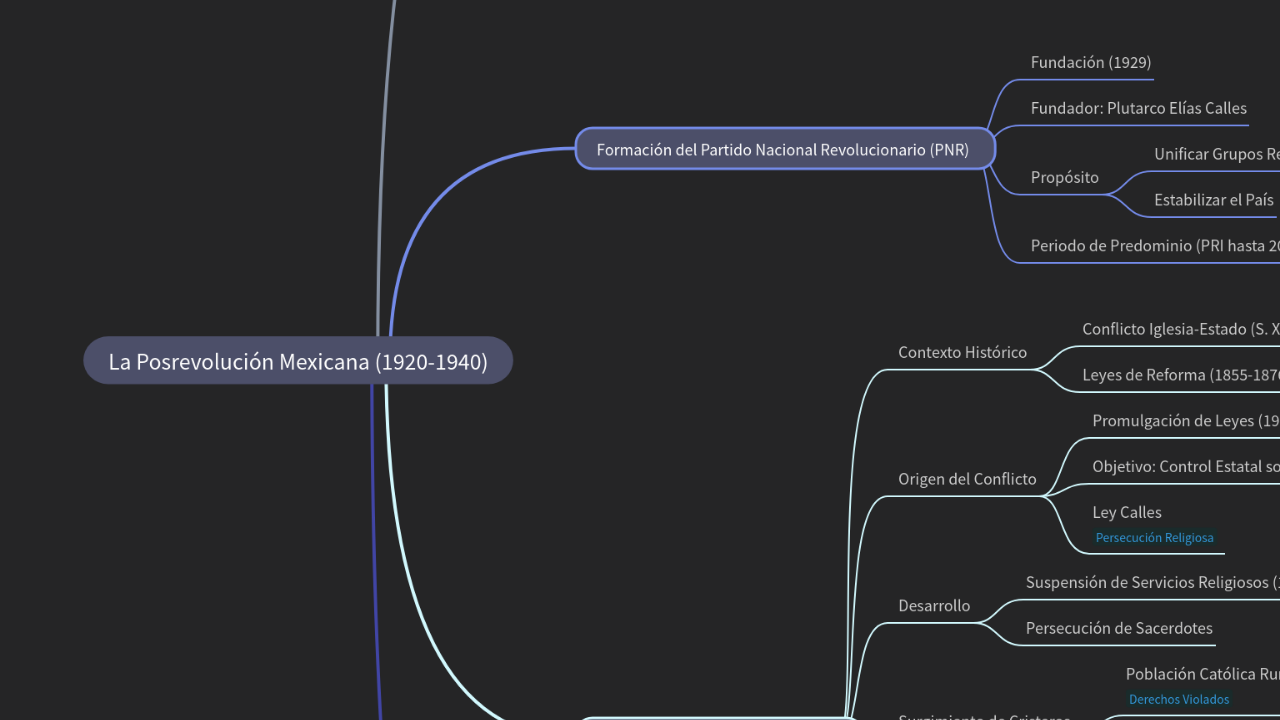The width and height of the screenshot is (1280, 720).
Task: Select the 'Promulgación de Leyes' node
Action: [x=1186, y=420]
